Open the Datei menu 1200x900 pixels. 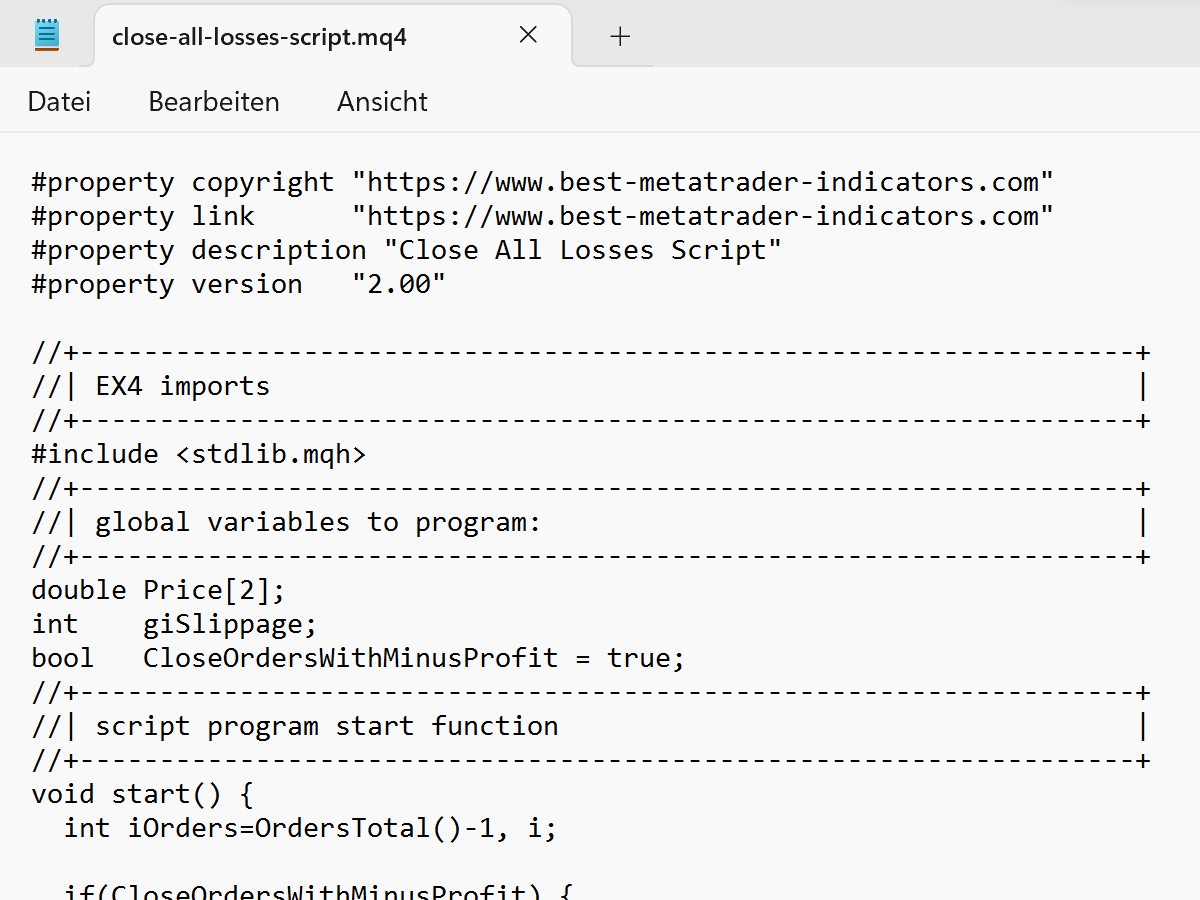(x=59, y=102)
